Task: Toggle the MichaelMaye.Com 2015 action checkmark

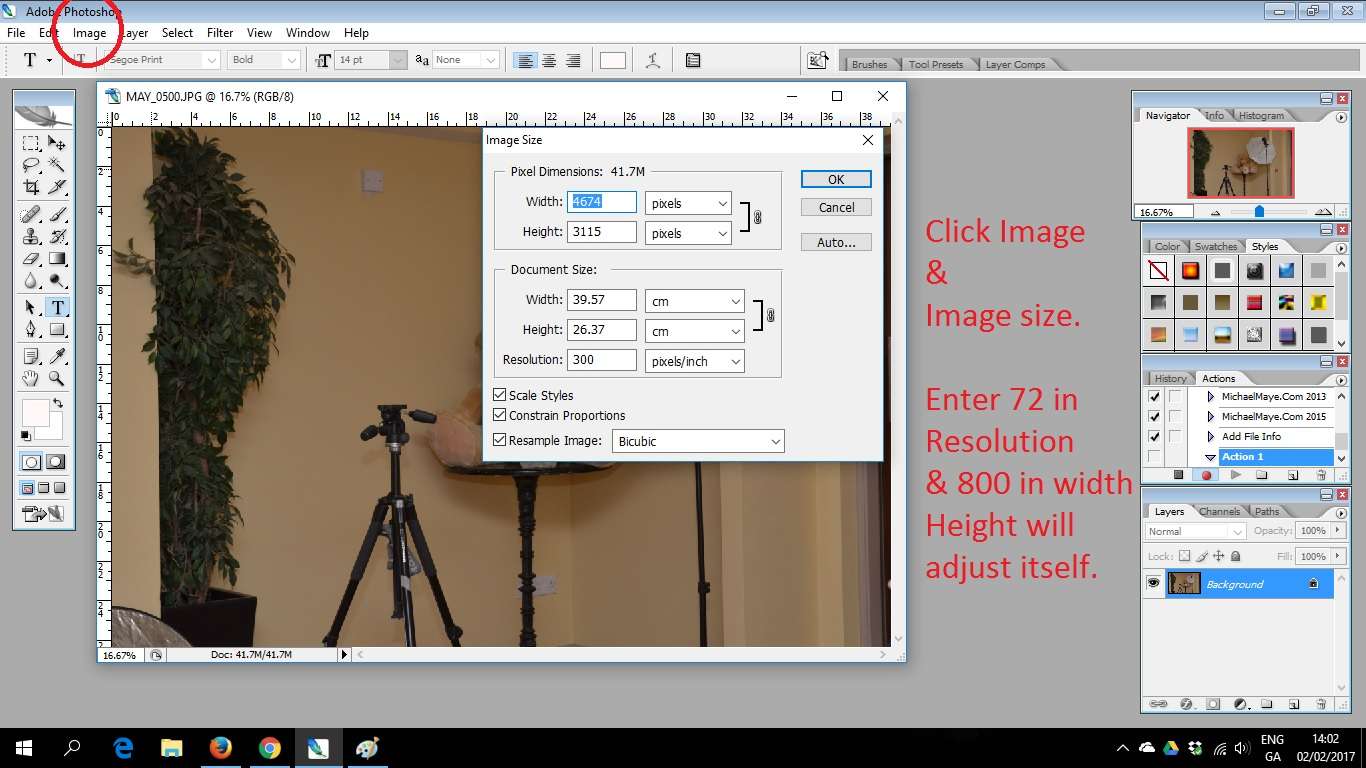Action: point(1154,416)
